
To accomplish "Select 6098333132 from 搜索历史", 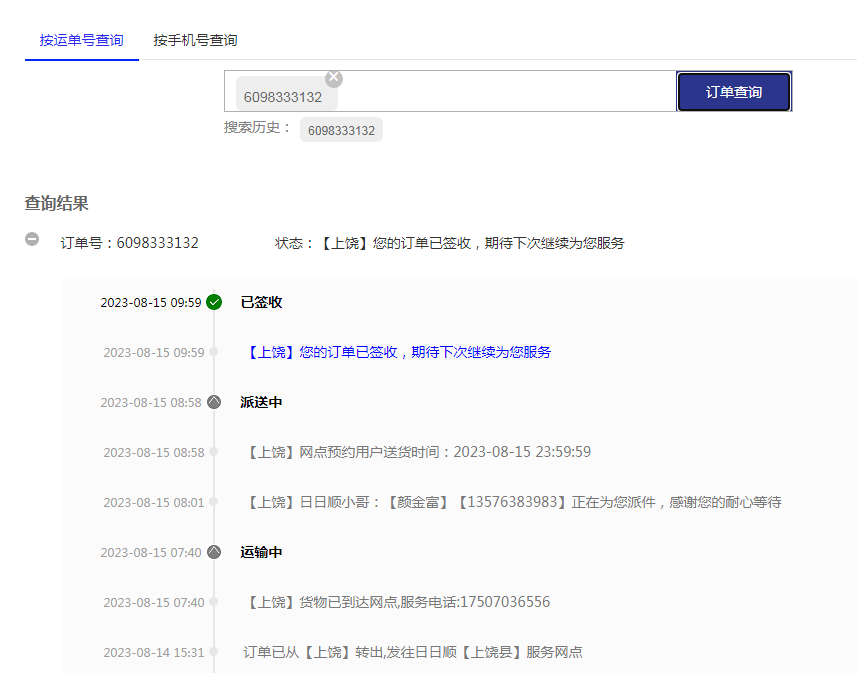I will pos(341,130).
